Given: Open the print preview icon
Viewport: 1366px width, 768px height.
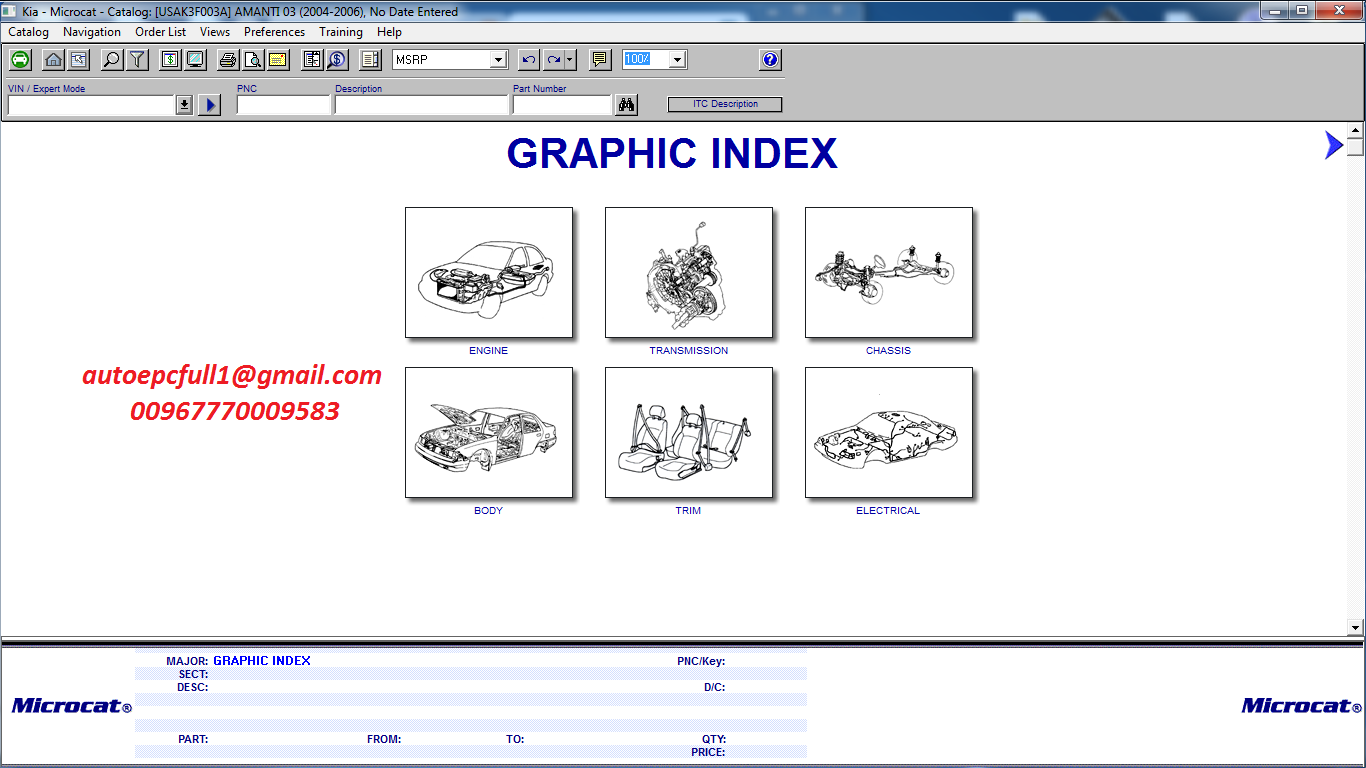Looking at the screenshot, I should pyautogui.click(x=253, y=60).
